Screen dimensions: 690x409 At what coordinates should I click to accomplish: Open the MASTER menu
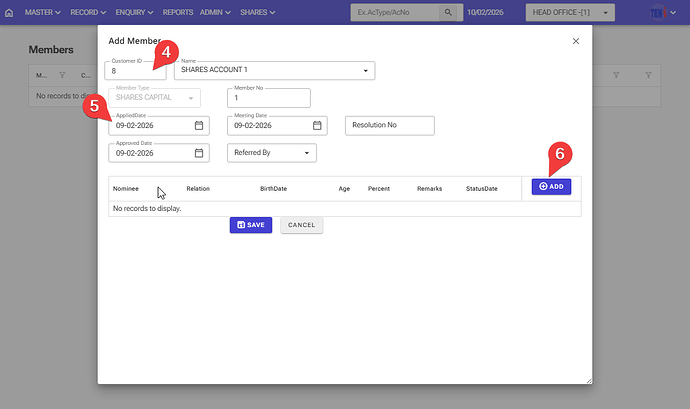click(43, 12)
